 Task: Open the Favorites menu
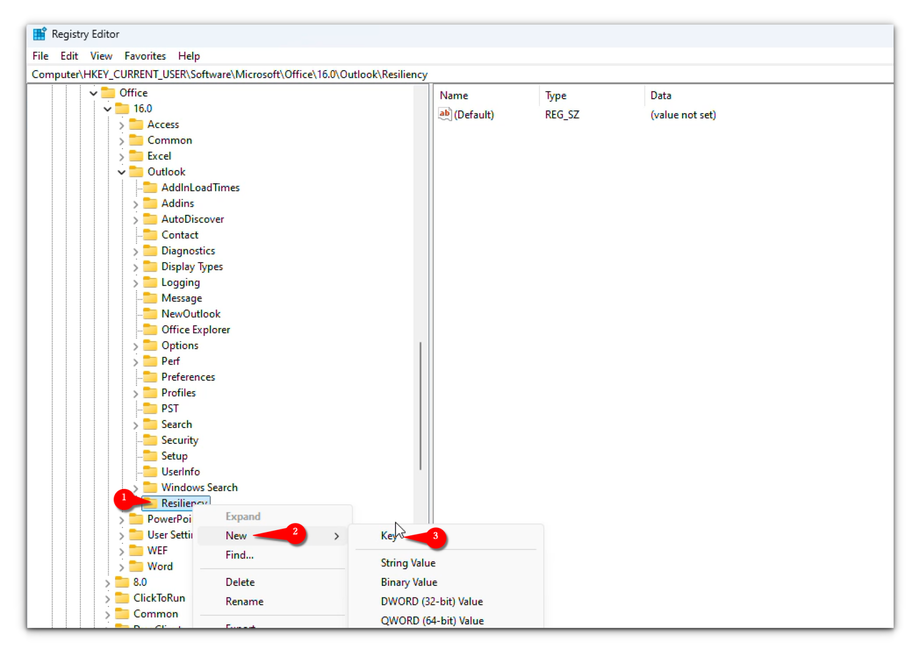pos(145,56)
